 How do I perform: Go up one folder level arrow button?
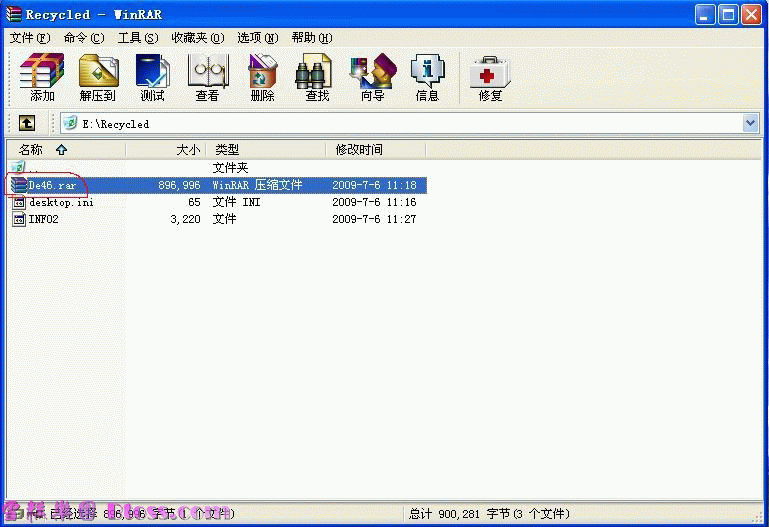[27, 123]
